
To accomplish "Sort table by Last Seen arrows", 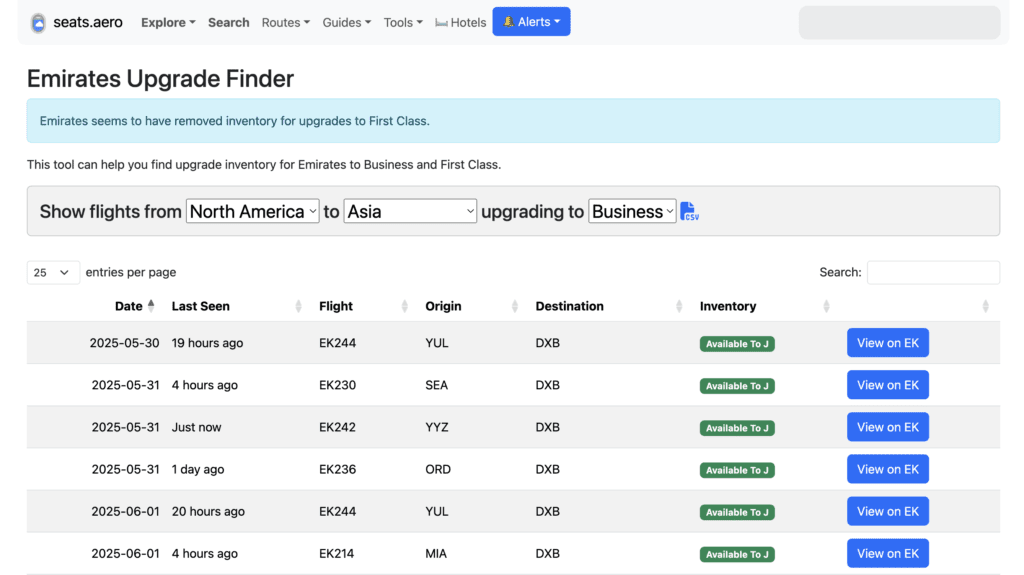I will [298, 306].
